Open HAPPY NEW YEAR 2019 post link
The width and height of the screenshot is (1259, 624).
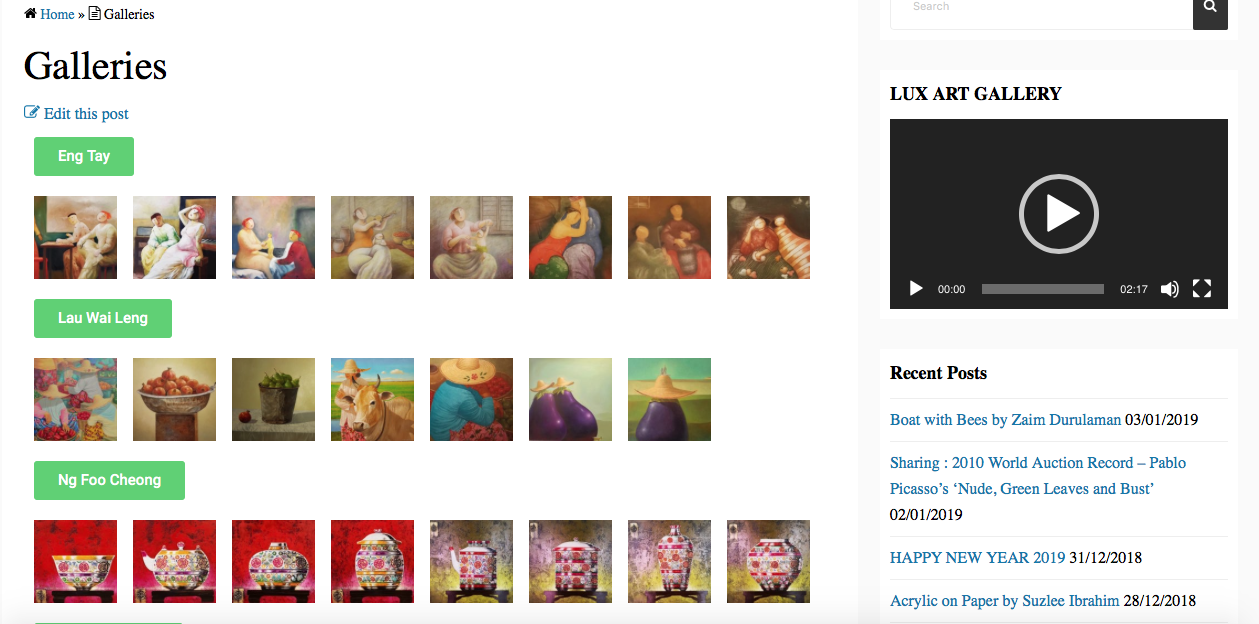pos(977,558)
